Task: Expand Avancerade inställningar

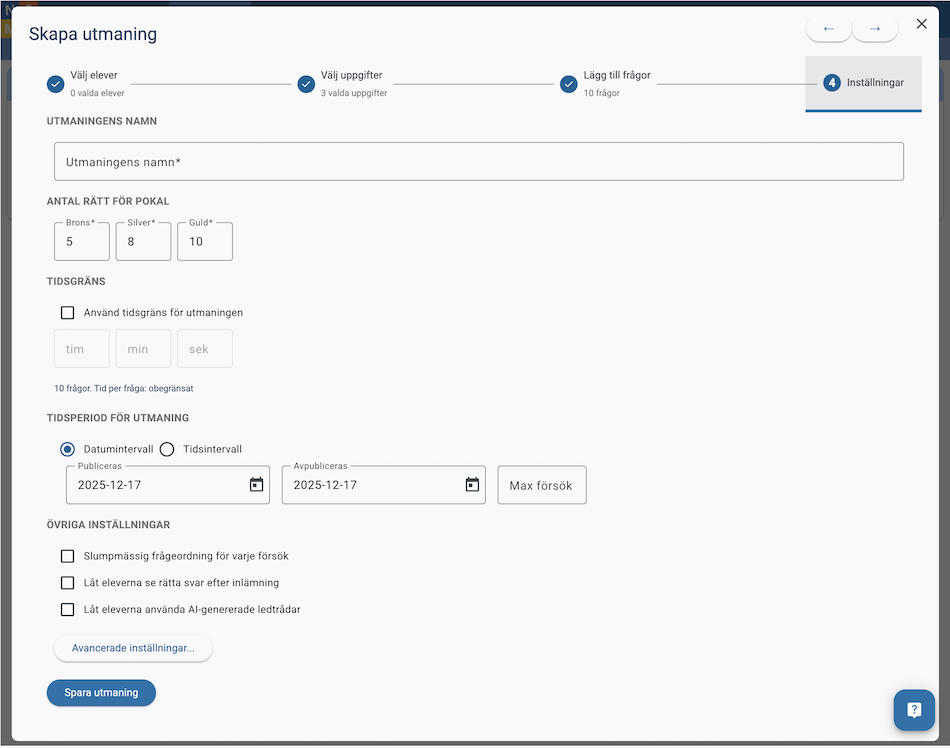Action: coord(133,648)
